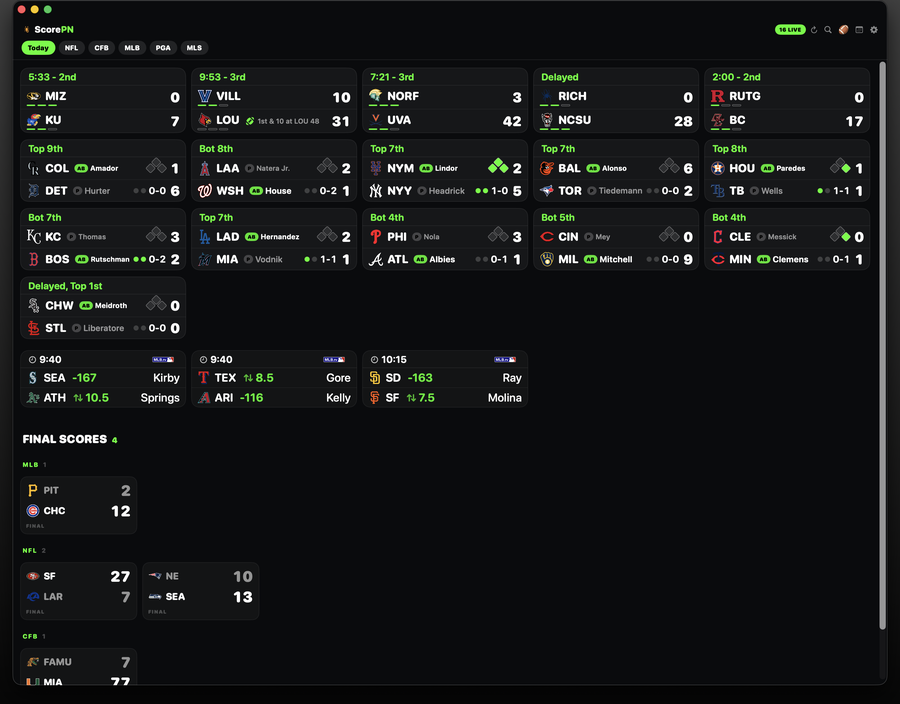Click the Royals KC logo
Image resolution: width=900 pixels, height=704 pixels.
click(x=33, y=236)
